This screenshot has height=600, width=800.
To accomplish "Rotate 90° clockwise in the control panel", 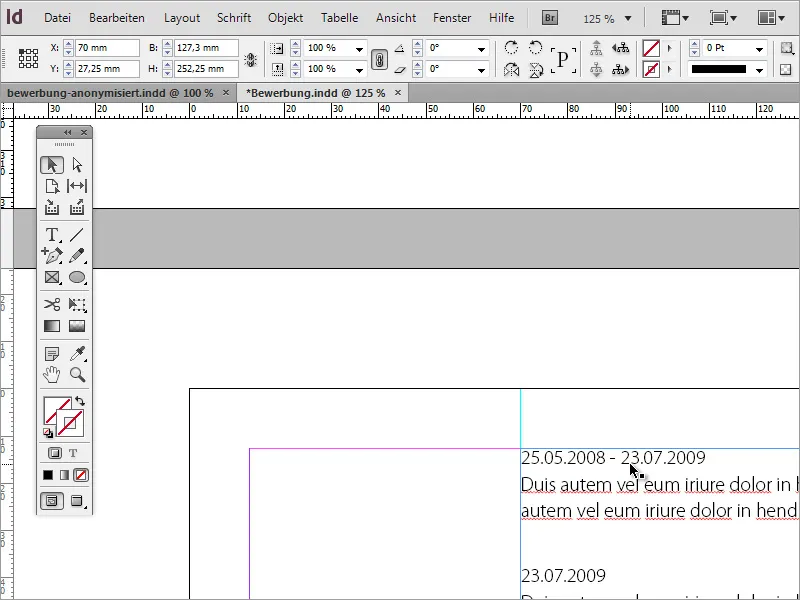I will tap(511, 48).
